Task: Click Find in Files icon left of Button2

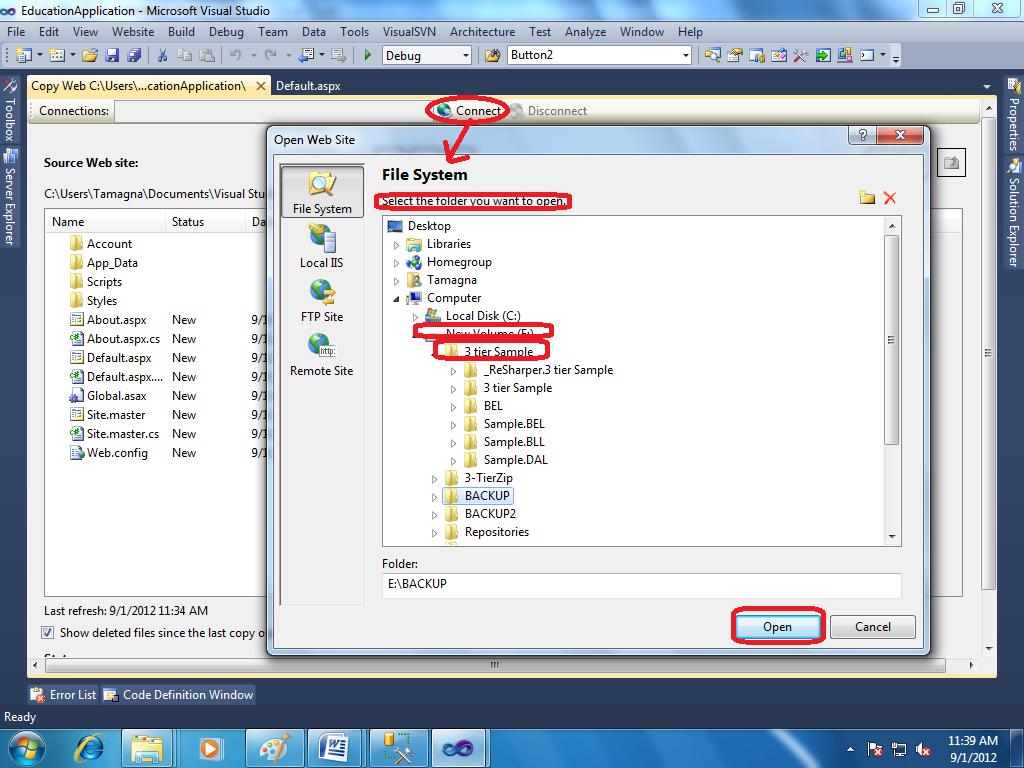Action: [x=492, y=56]
